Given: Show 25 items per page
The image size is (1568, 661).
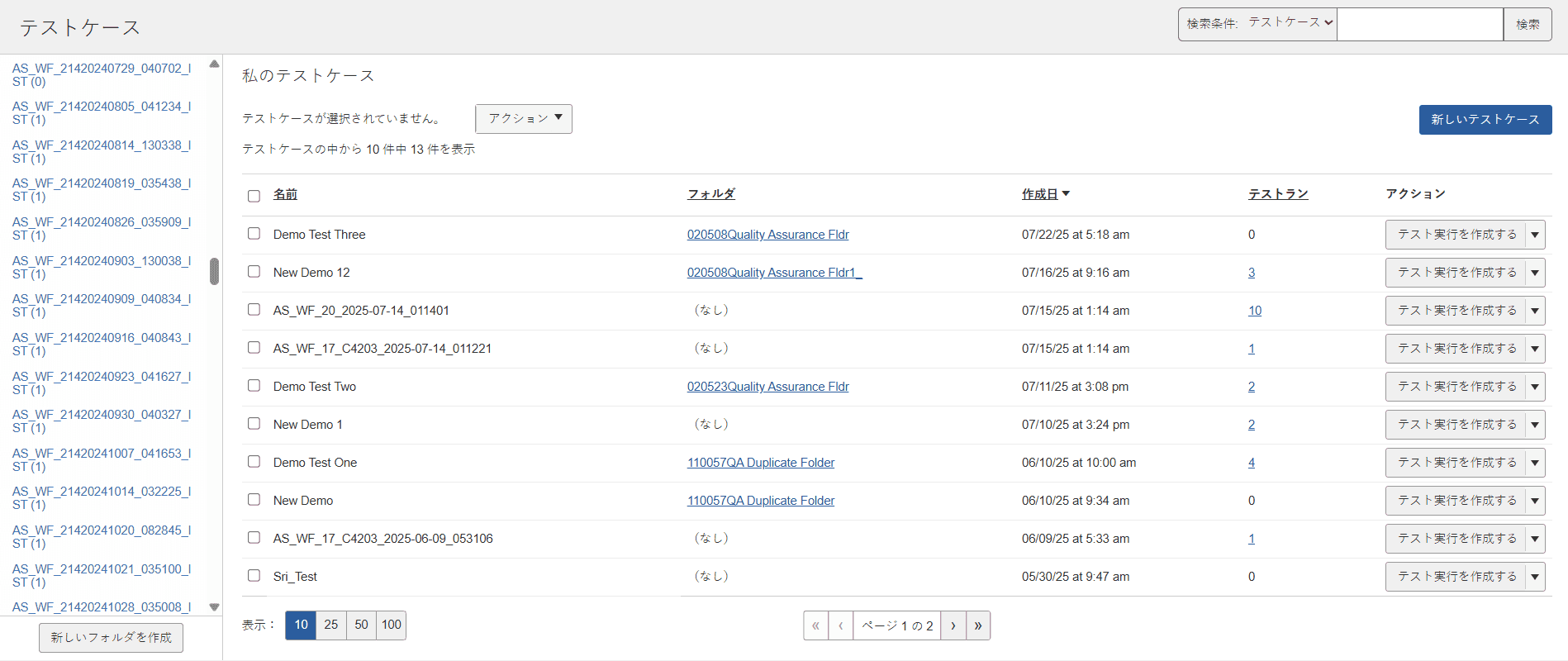Looking at the screenshot, I should (x=330, y=625).
